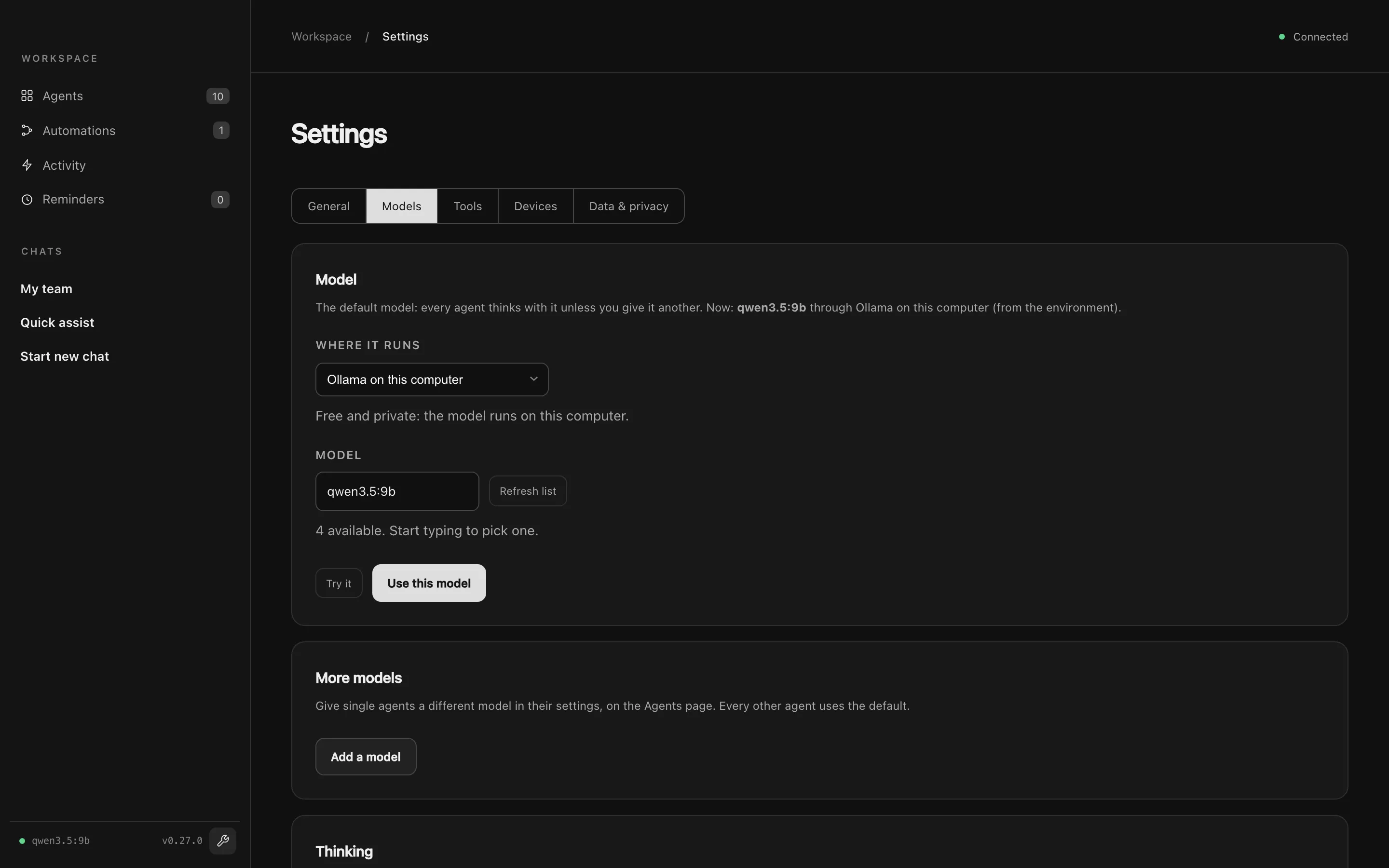
Task: Click Start new chat
Action: [x=65, y=356]
